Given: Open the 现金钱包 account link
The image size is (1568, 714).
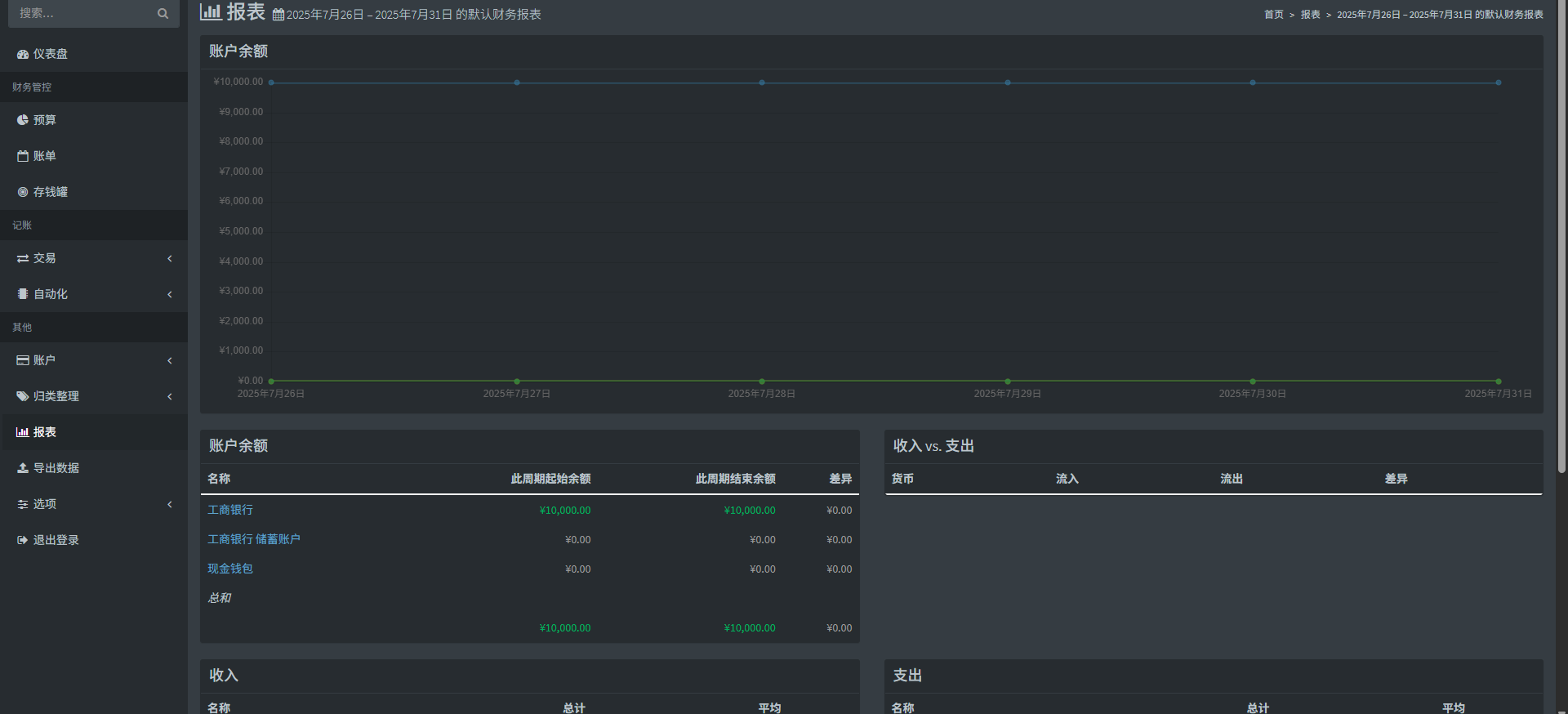Looking at the screenshot, I should [230, 569].
